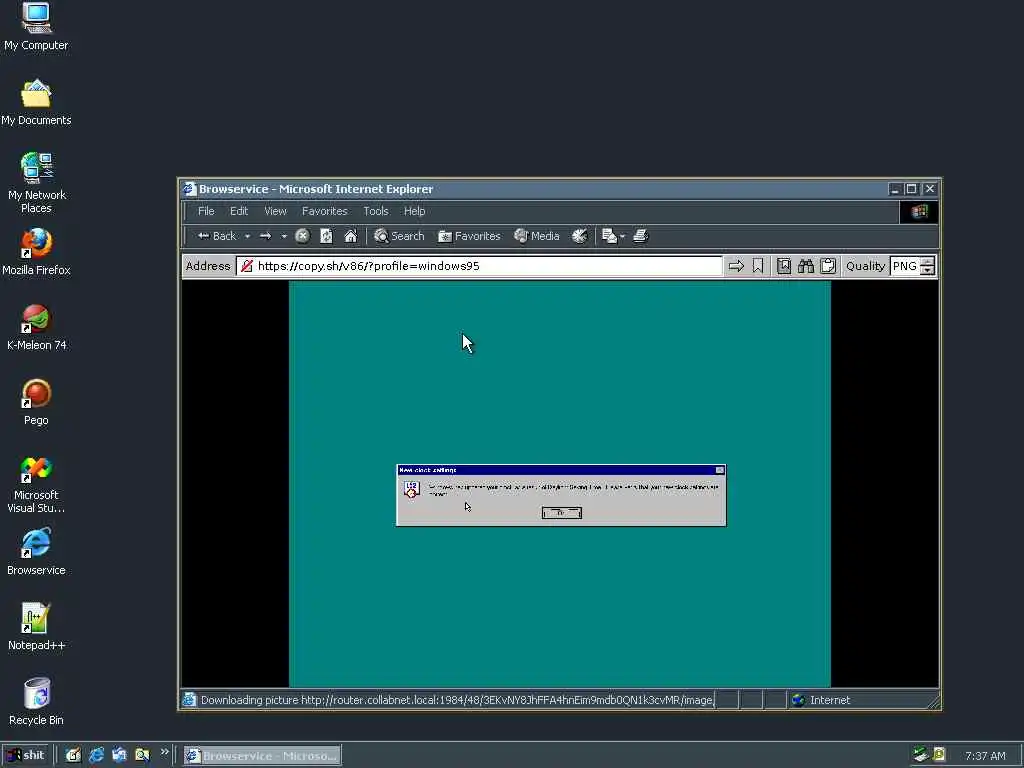Open the History icon in the toolbar

579,236
